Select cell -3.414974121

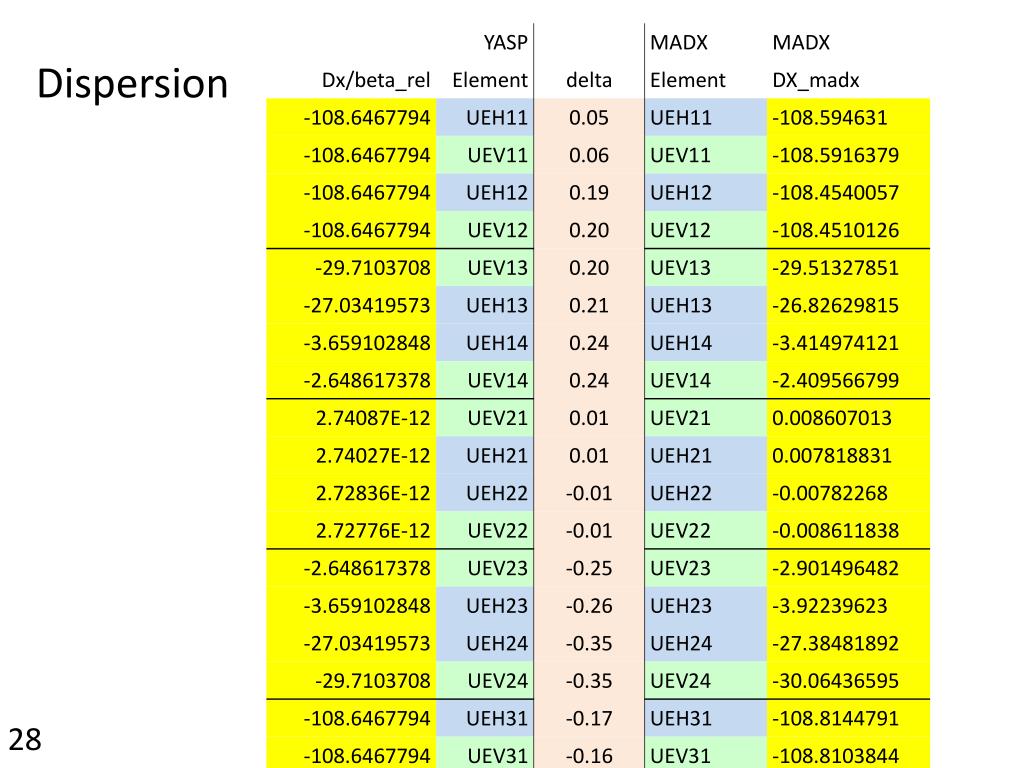click(x=835, y=343)
